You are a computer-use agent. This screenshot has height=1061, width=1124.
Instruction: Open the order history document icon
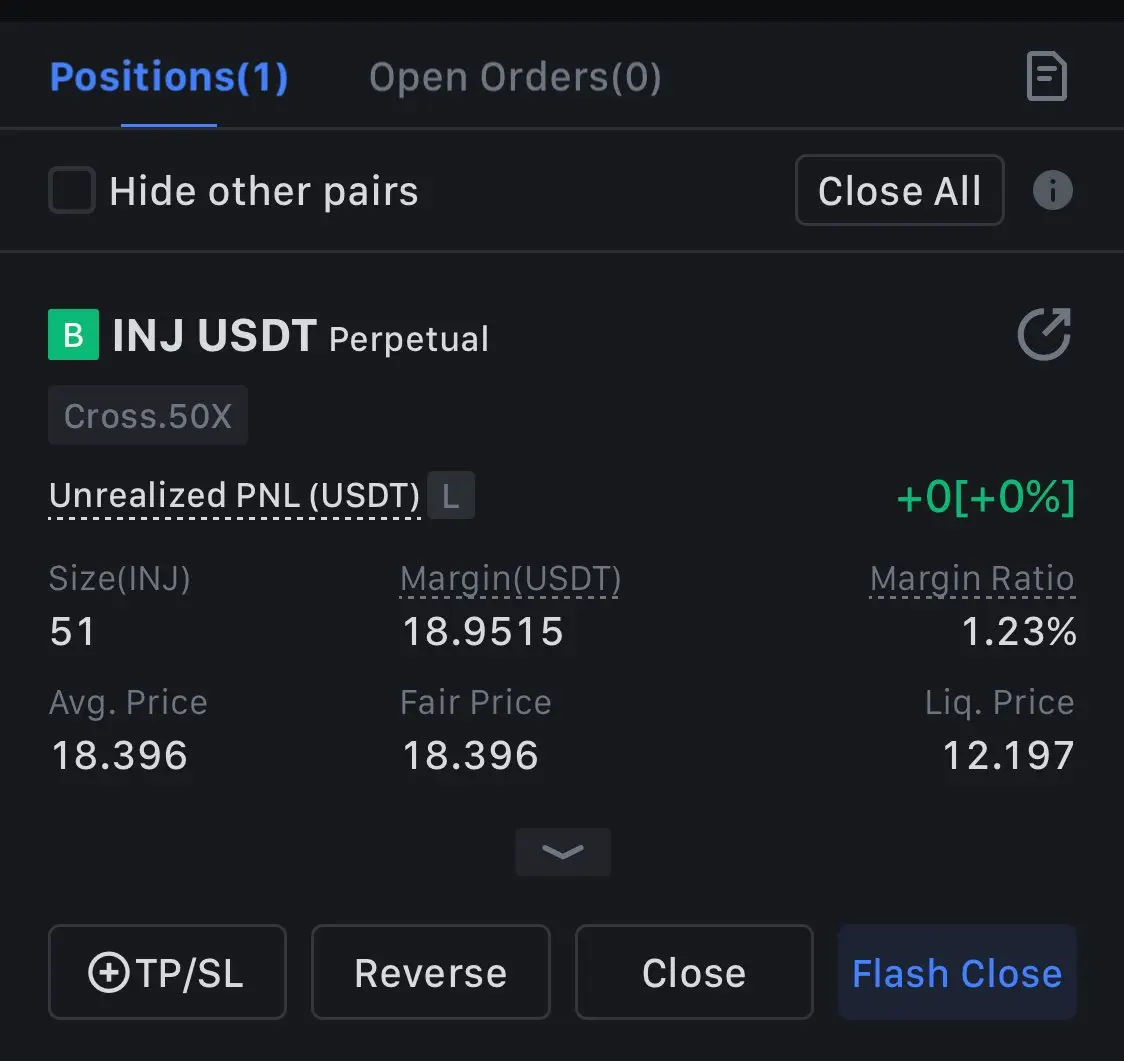(1047, 76)
